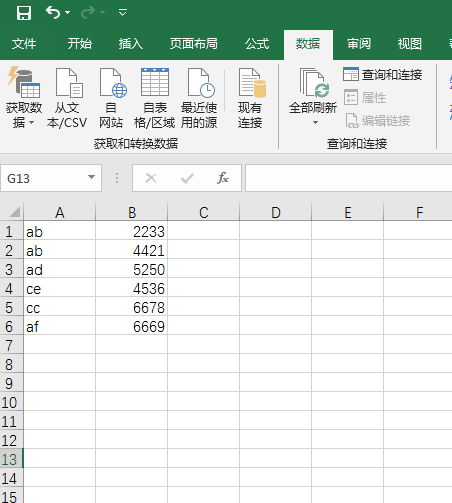The image size is (452, 503).
Task: Open Customize Quick Access Toolbar dropdown
Action: coord(123,13)
